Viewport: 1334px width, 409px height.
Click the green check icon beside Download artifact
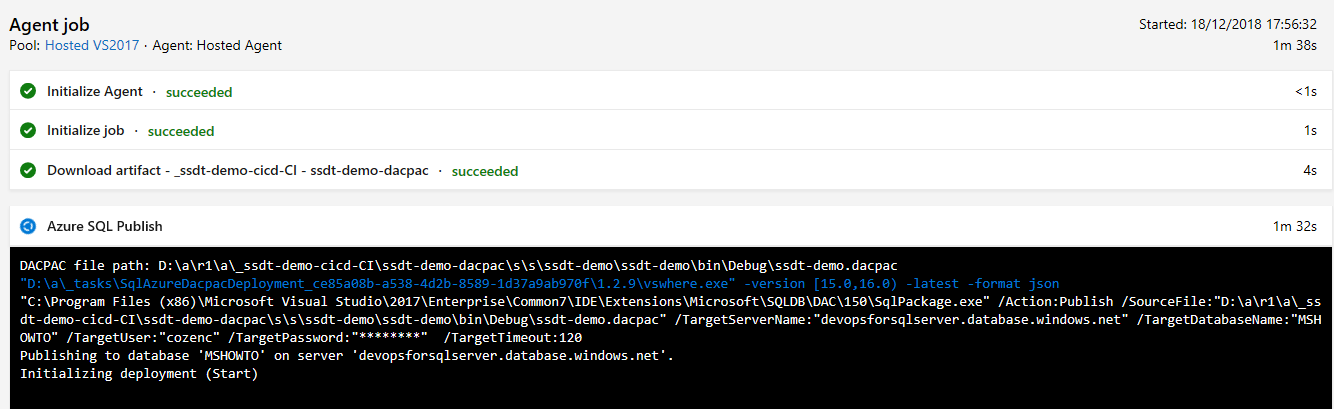tap(28, 171)
